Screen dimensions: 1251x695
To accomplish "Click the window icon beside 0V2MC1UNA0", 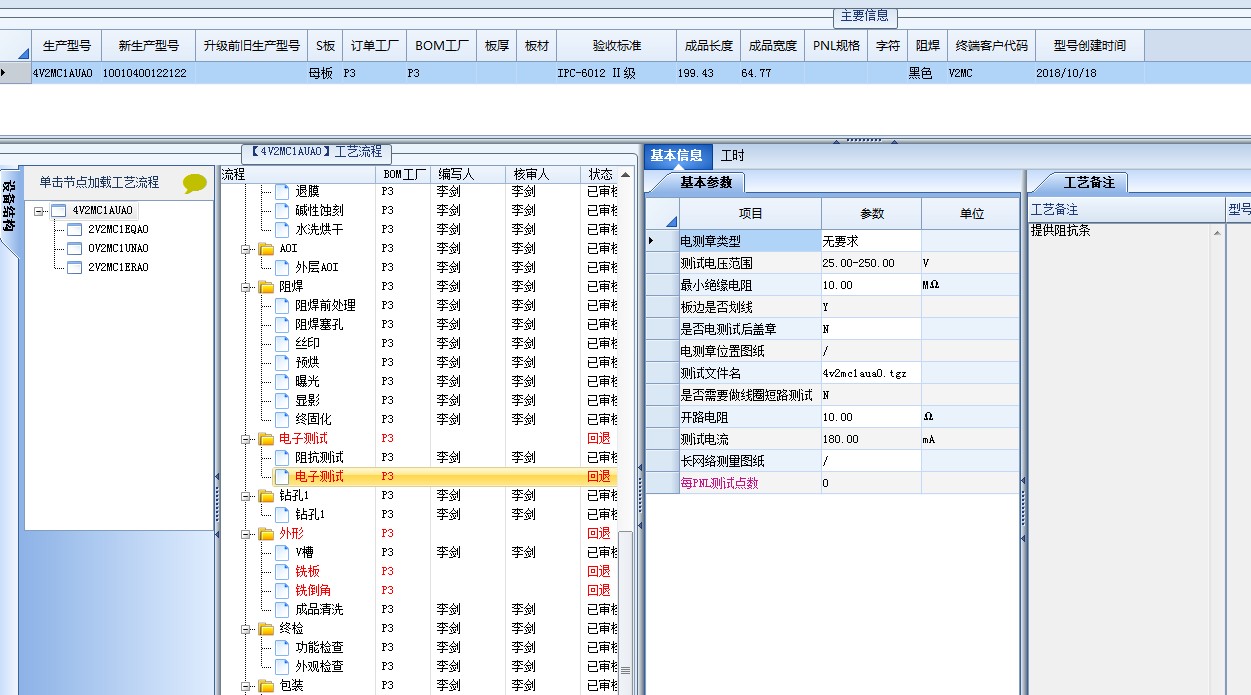I will tap(74, 249).
